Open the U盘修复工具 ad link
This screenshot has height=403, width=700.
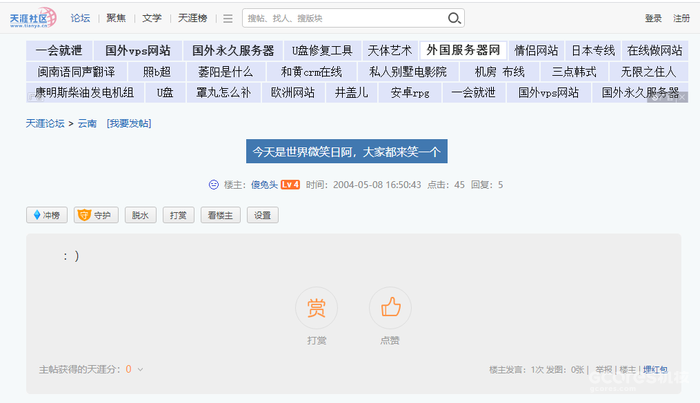pyautogui.click(x=322, y=50)
